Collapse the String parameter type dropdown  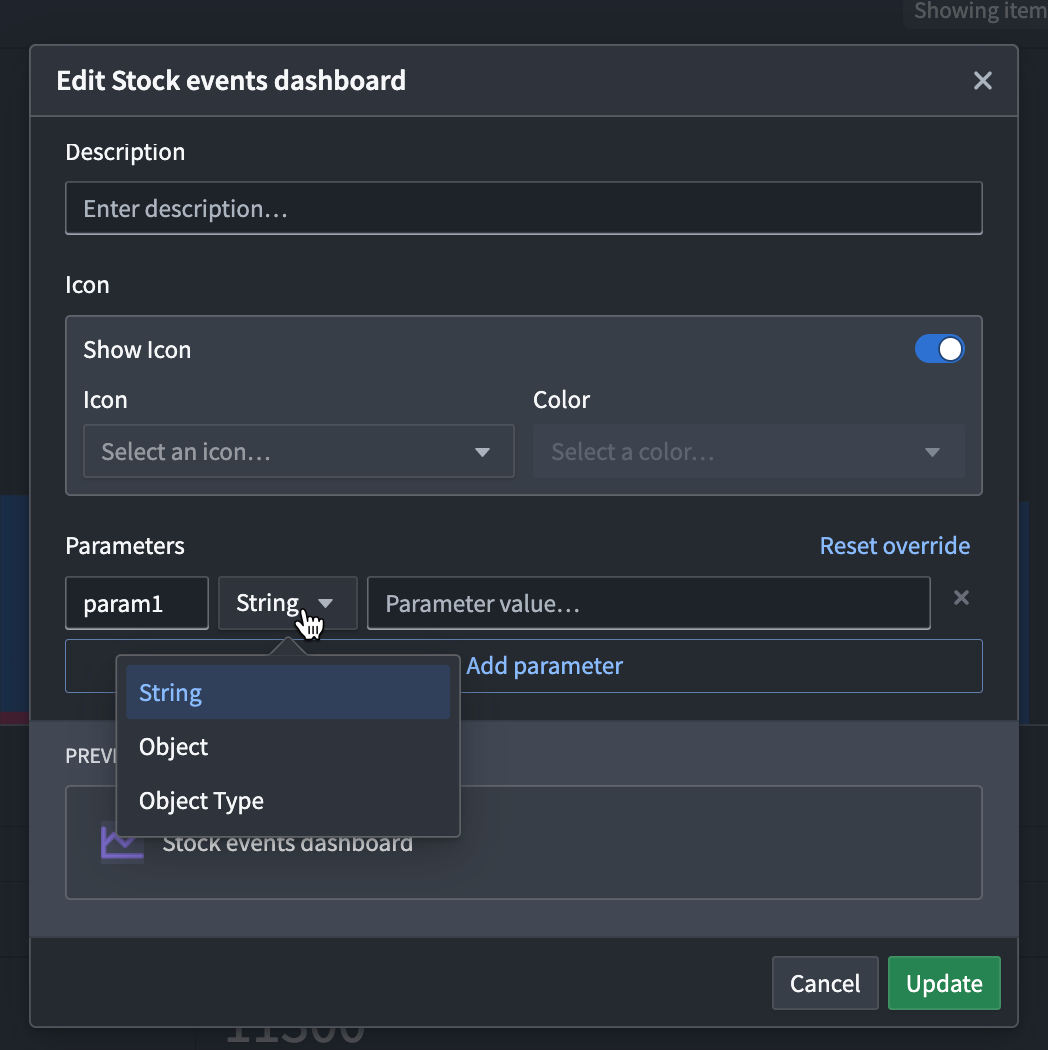(288, 603)
